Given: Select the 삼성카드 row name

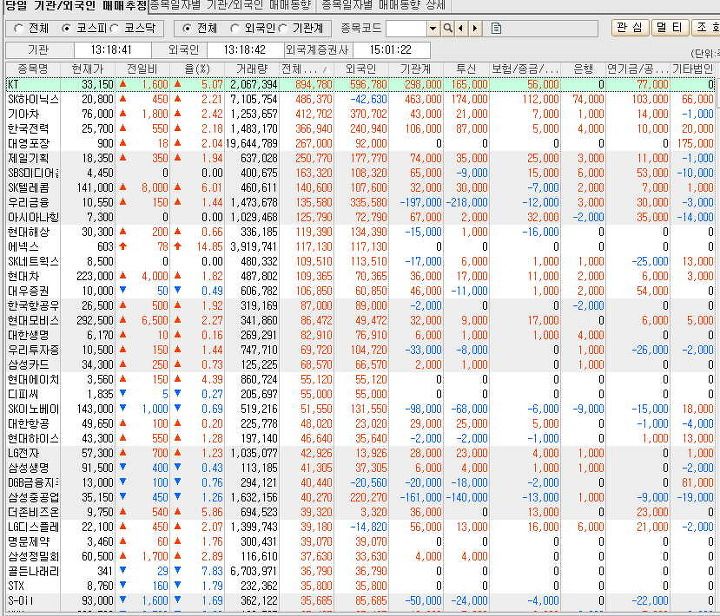Looking at the screenshot, I should tap(28, 364).
